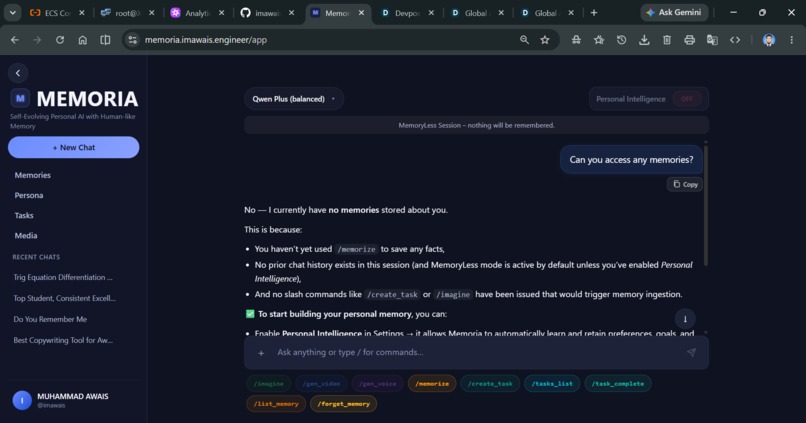The width and height of the screenshot is (806, 423).
Task: Insert the /create_task command chip
Action: [x=490, y=383]
